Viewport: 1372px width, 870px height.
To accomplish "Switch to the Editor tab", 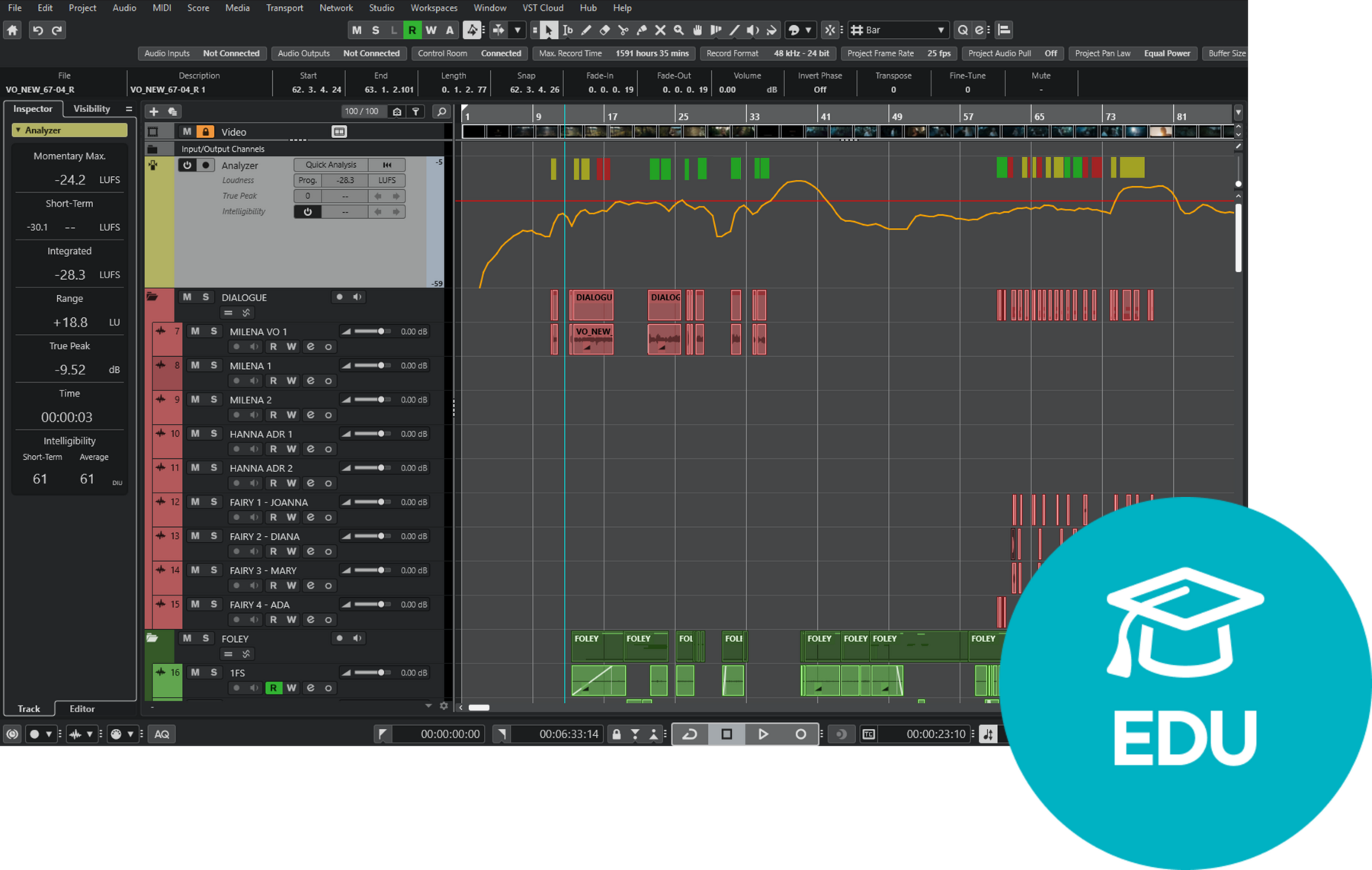I will coord(82,709).
